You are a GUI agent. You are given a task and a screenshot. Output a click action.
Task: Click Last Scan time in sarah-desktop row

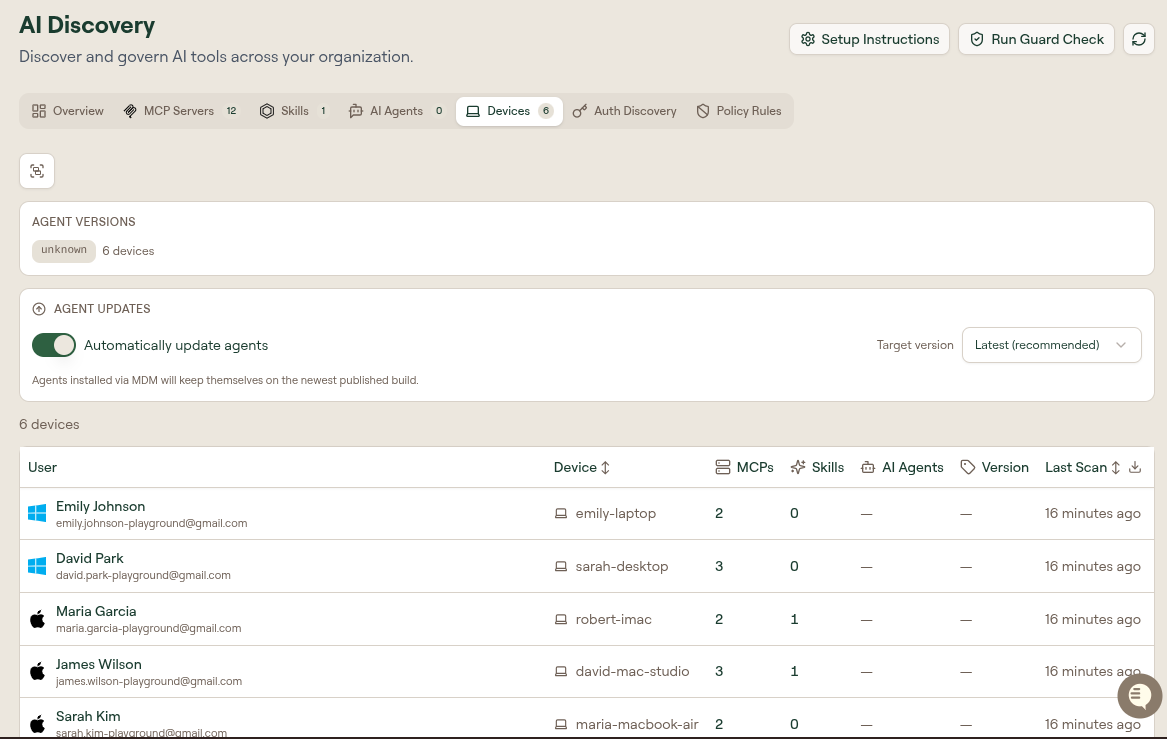click(1093, 566)
